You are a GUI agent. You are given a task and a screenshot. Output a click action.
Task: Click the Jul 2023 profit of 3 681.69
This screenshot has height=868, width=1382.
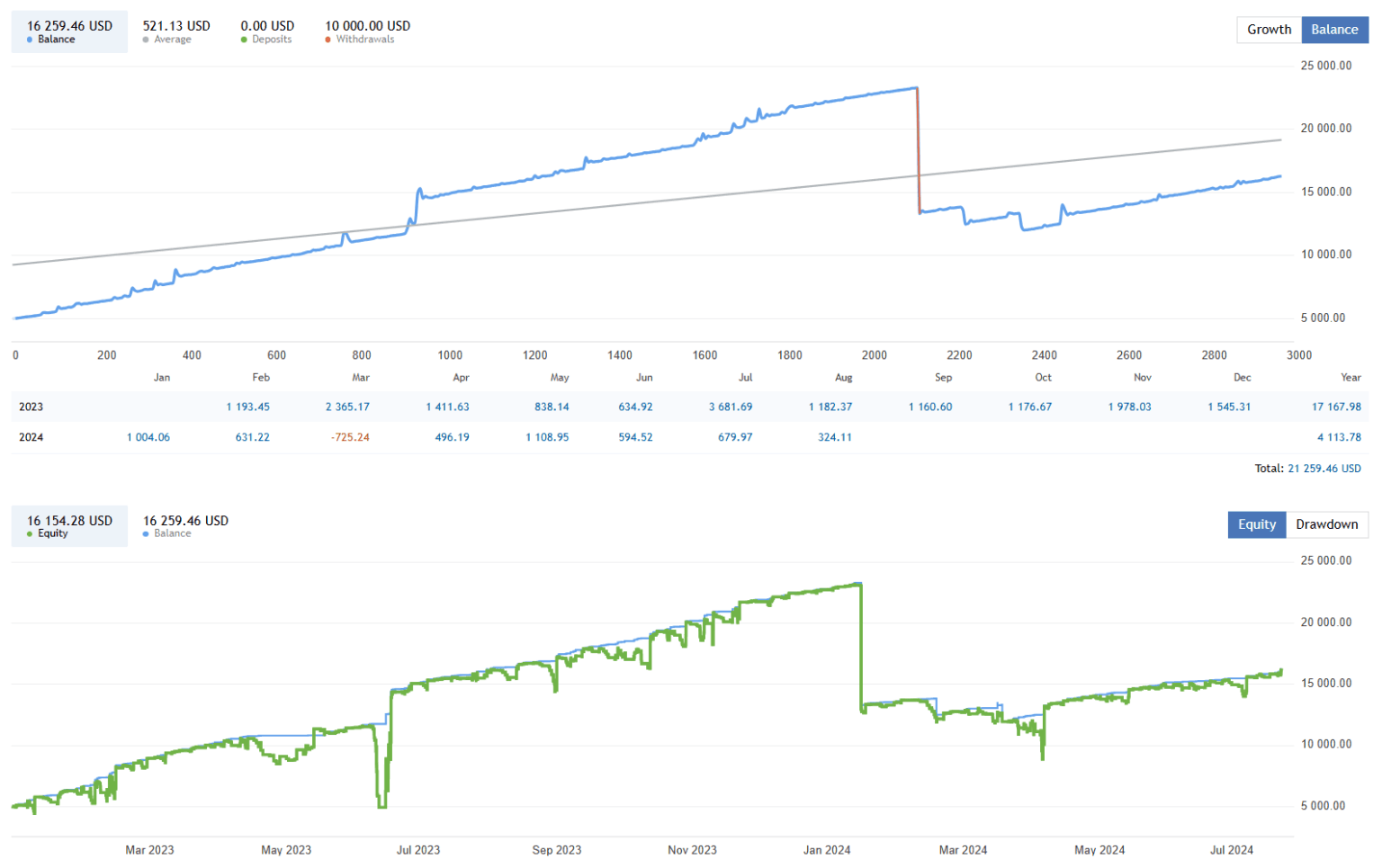(x=729, y=407)
